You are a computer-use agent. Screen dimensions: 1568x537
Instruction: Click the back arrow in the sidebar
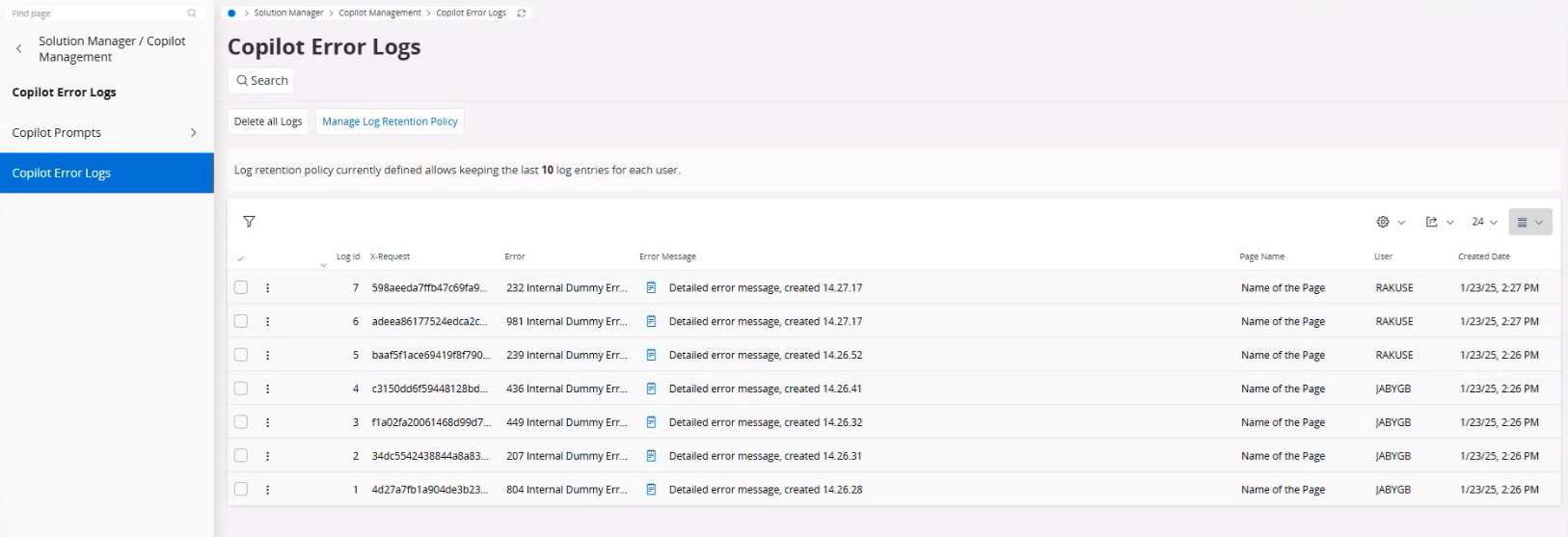pyautogui.click(x=19, y=49)
